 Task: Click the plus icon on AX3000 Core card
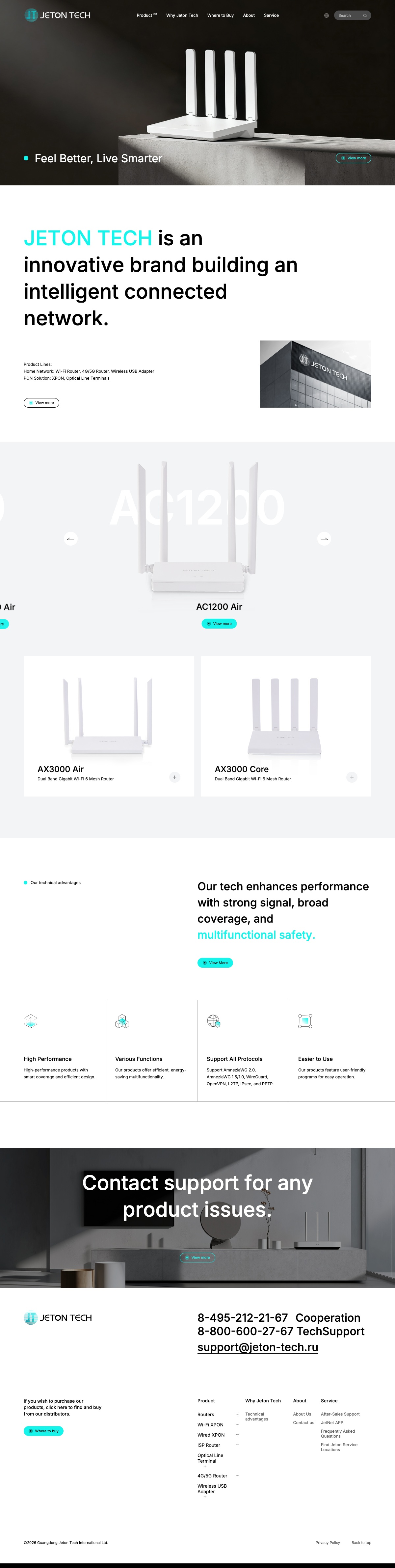[x=352, y=777]
